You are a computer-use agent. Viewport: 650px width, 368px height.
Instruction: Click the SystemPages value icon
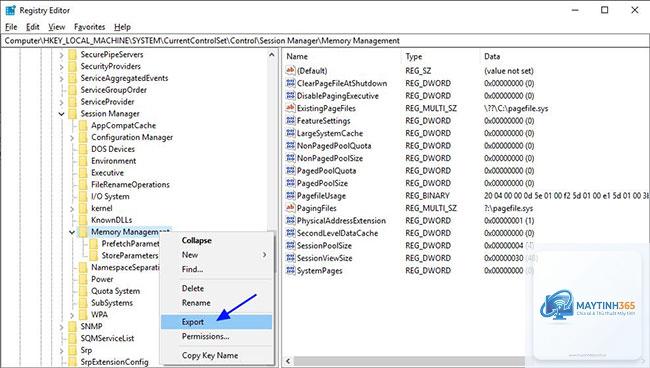coord(291,270)
